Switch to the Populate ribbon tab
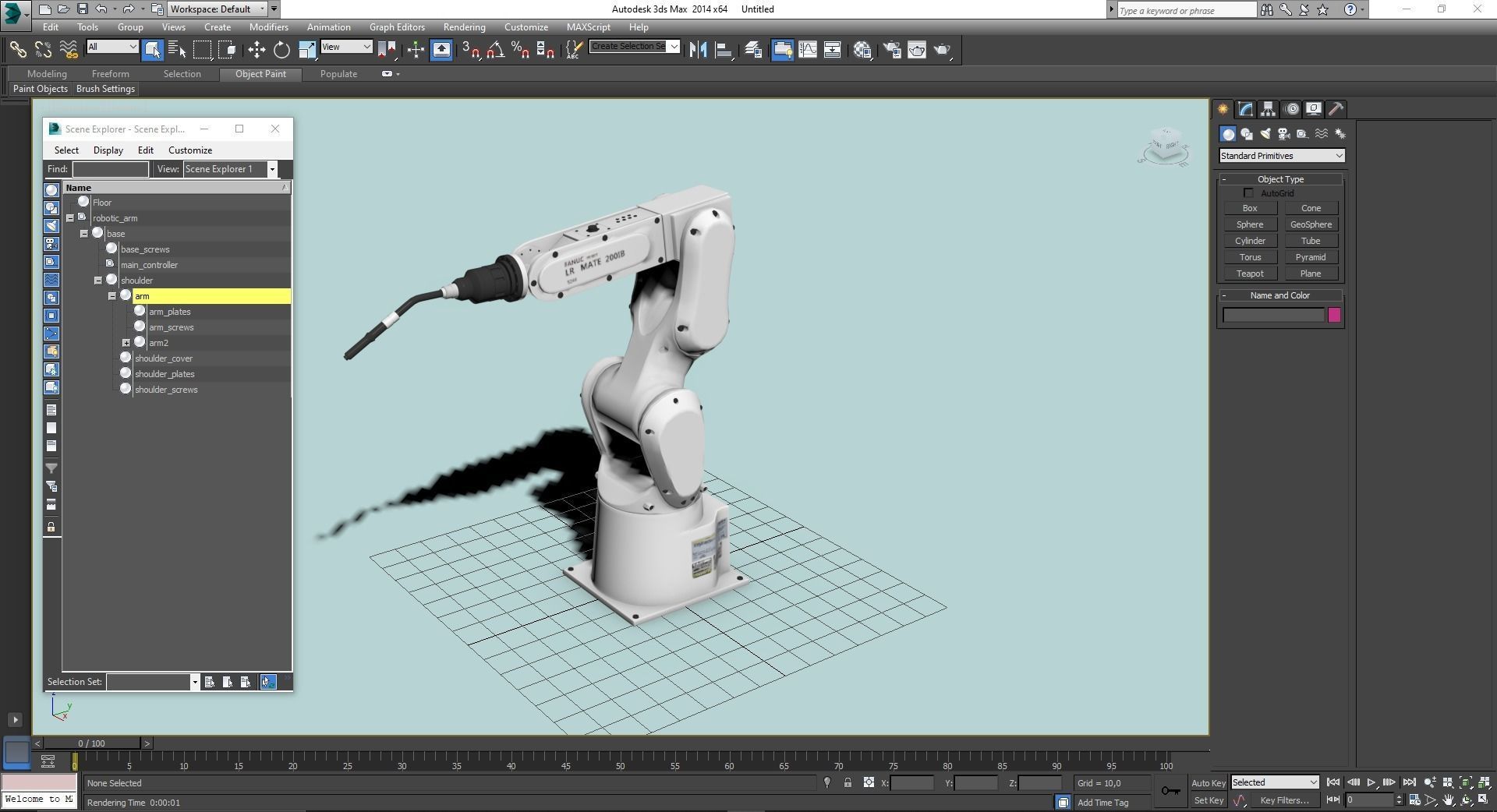Screen dimensions: 1497x812 click(x=338, y=74)
